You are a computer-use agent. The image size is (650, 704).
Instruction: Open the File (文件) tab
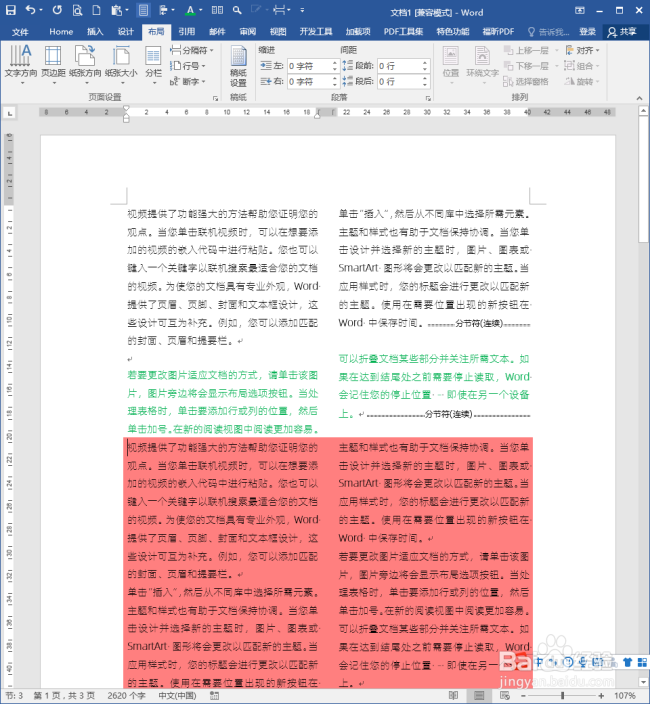[x=20, y=32]
